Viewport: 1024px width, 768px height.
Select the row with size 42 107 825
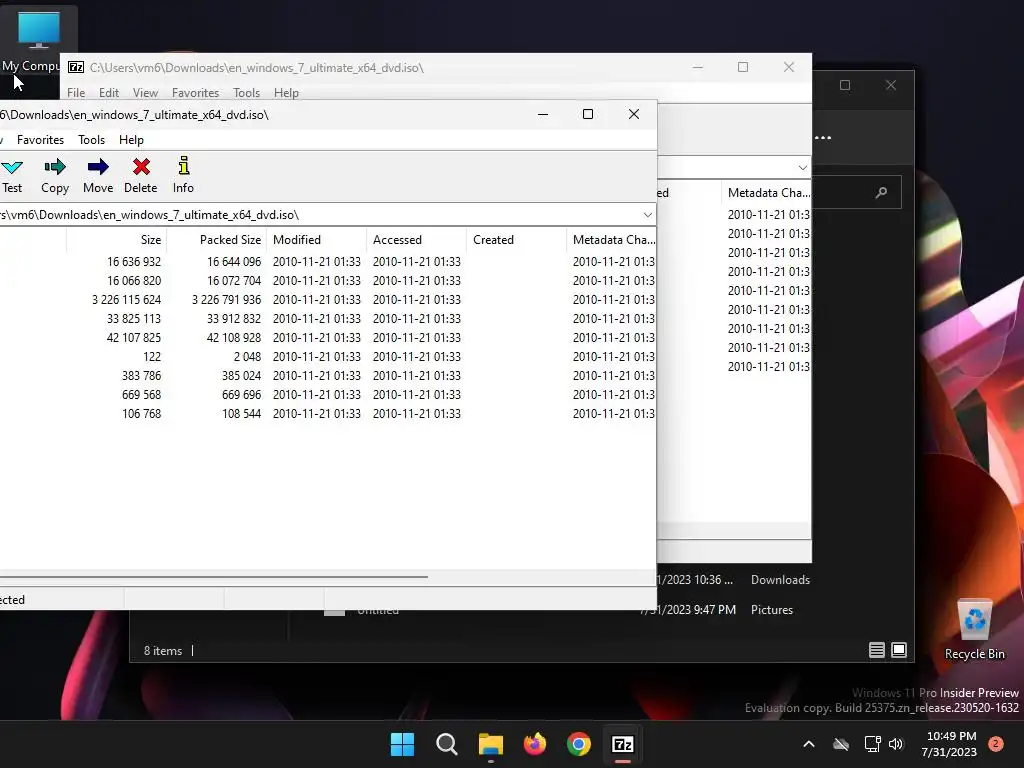(328, 338)
